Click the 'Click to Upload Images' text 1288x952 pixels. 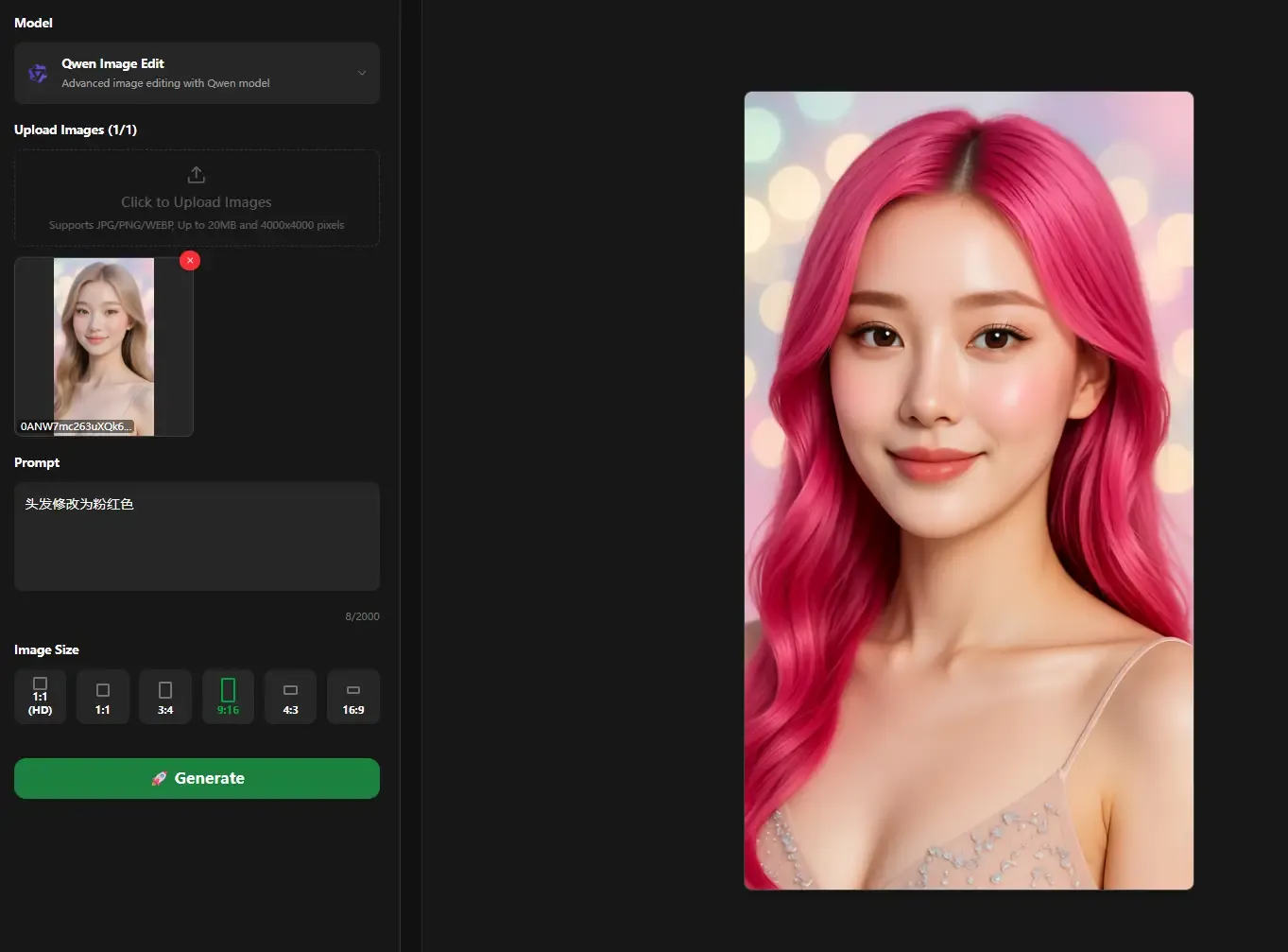[197, 202]
